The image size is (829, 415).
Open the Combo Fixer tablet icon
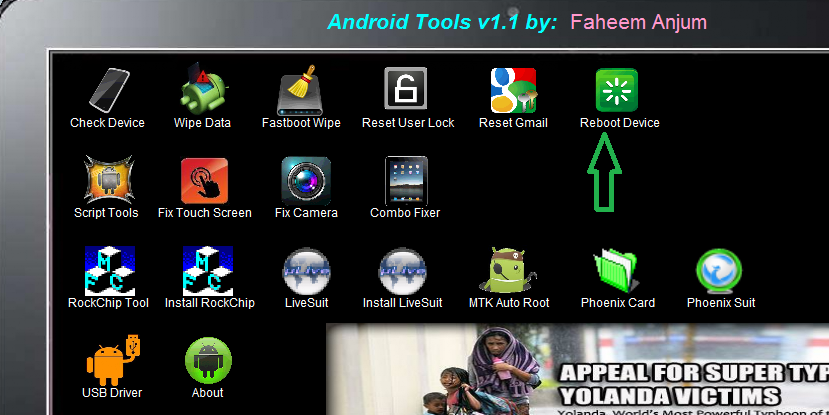(x=406, y=181)
